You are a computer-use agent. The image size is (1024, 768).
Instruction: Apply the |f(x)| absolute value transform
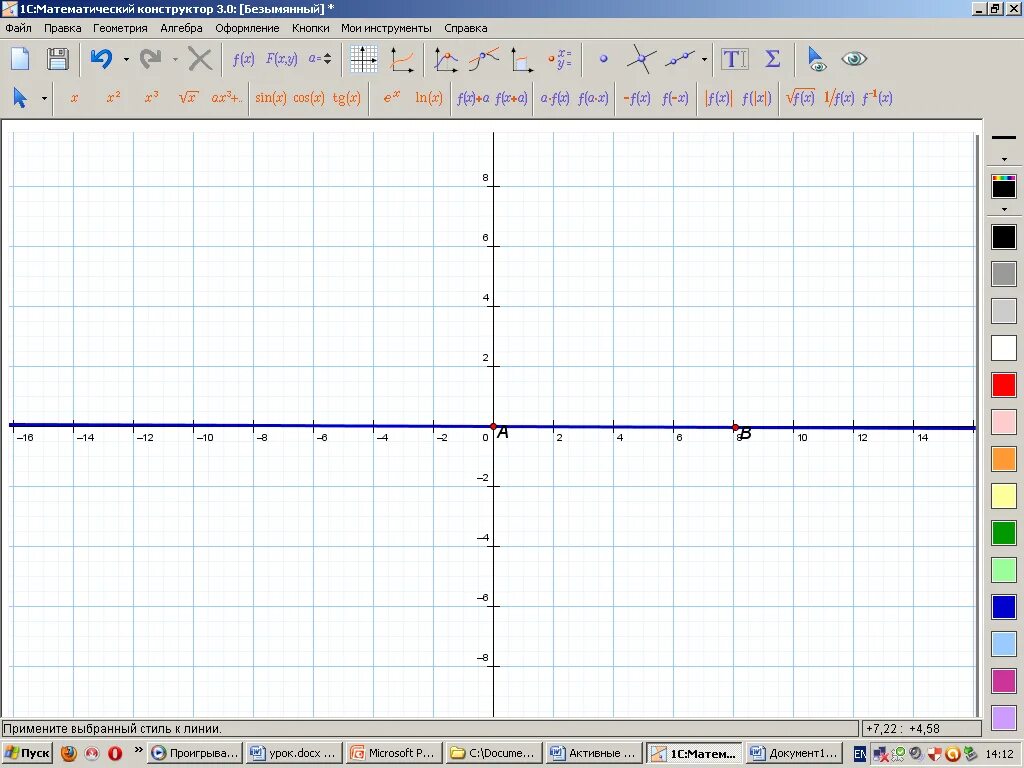click(x=718, y=98)
